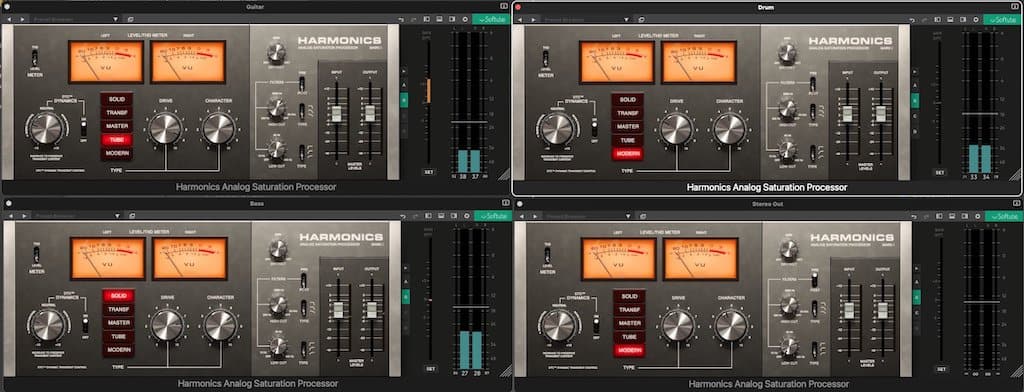This screenshot has height=392, width=1024.
Task: Flip the filters PRE/POST switch on the Drum plugin
Action: coord(813,84)
